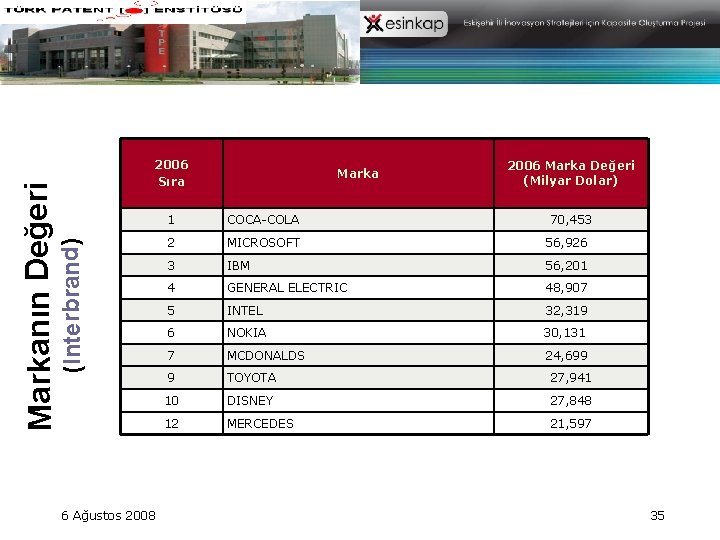
Task: Click rank number 1 in Sıra column
Action: (171, 220)
